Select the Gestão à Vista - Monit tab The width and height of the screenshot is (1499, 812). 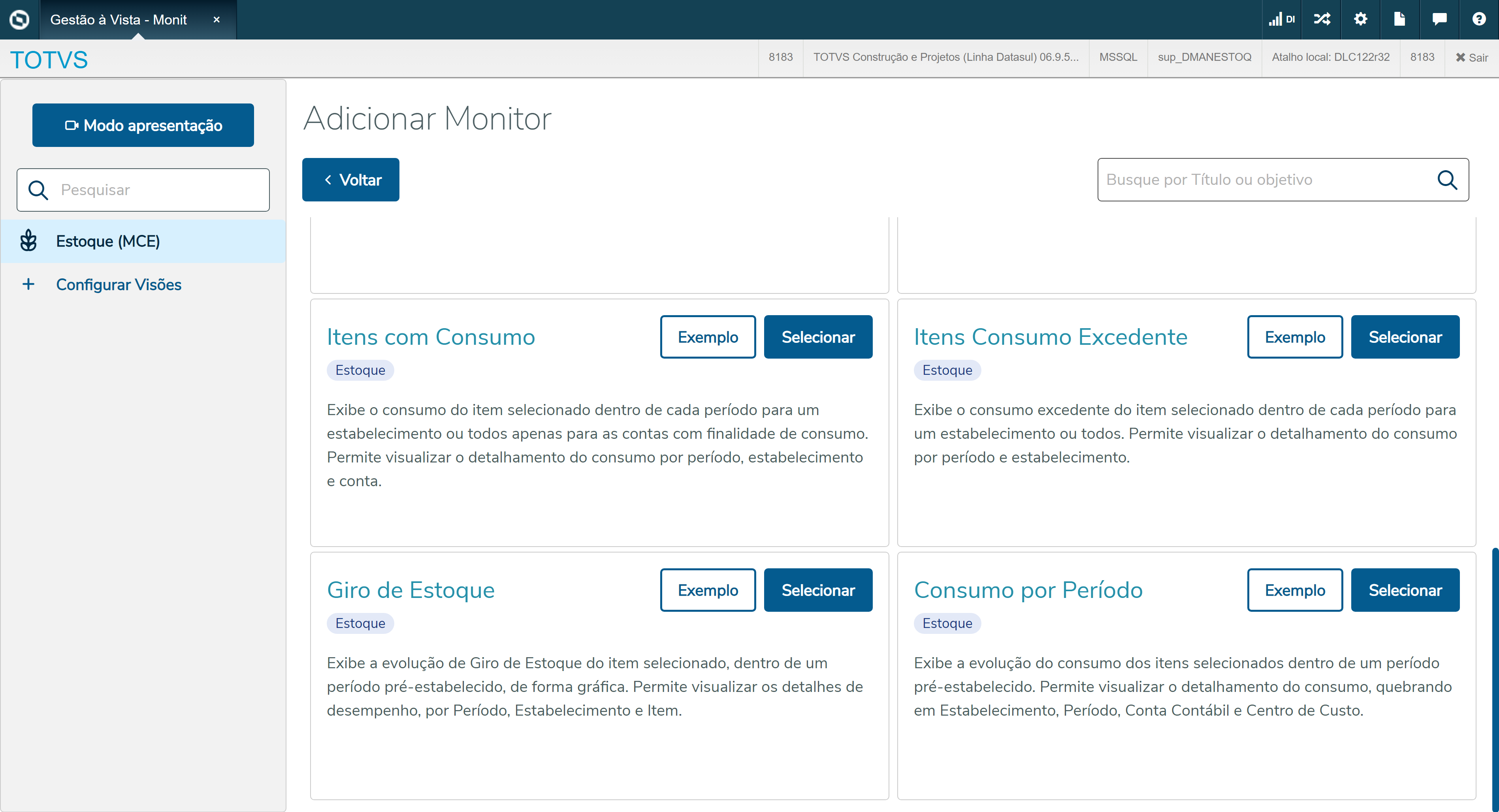pyautogui.click(x=119, y=20)
